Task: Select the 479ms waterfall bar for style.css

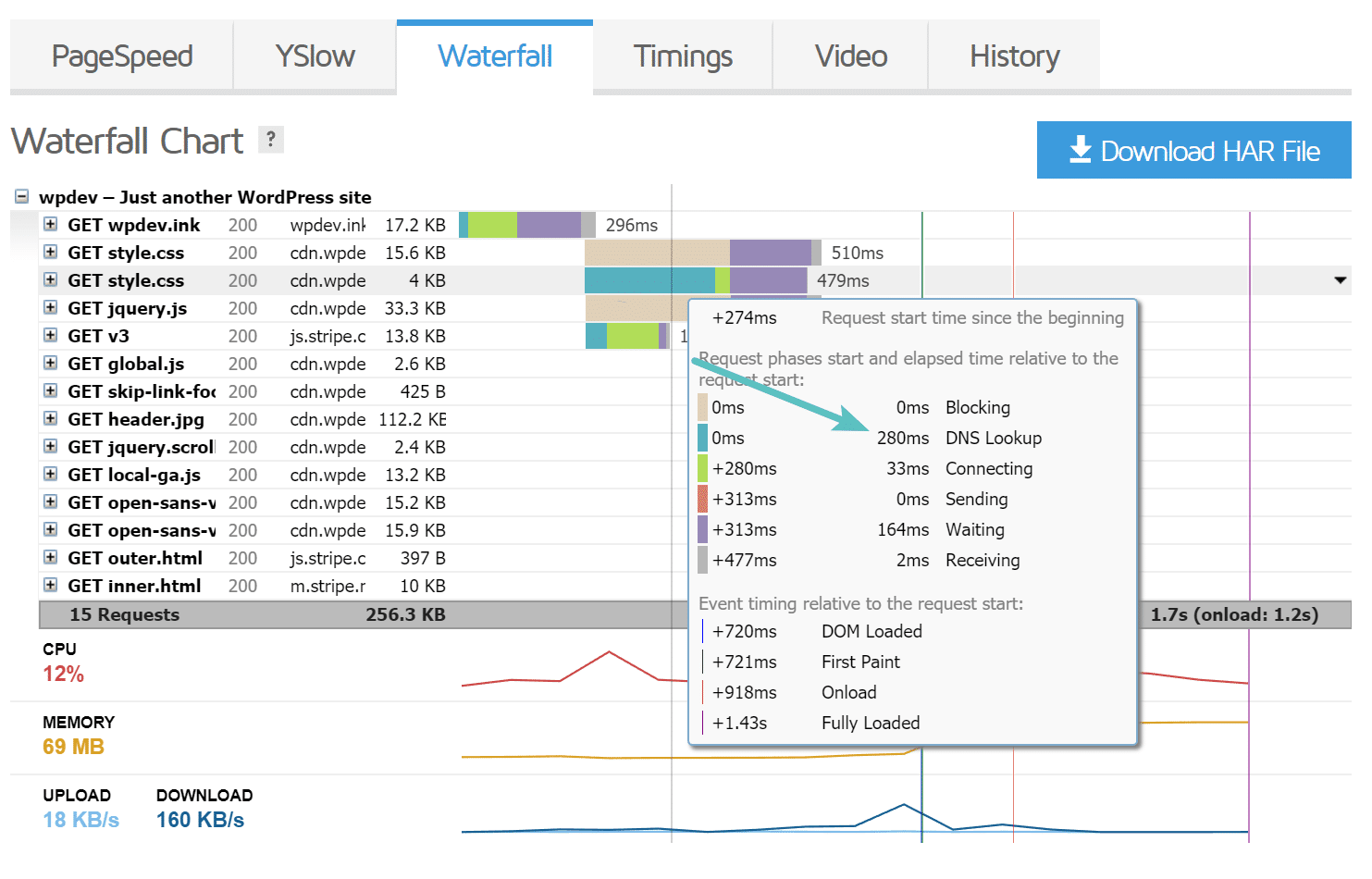Action: [x=694, y=279]
